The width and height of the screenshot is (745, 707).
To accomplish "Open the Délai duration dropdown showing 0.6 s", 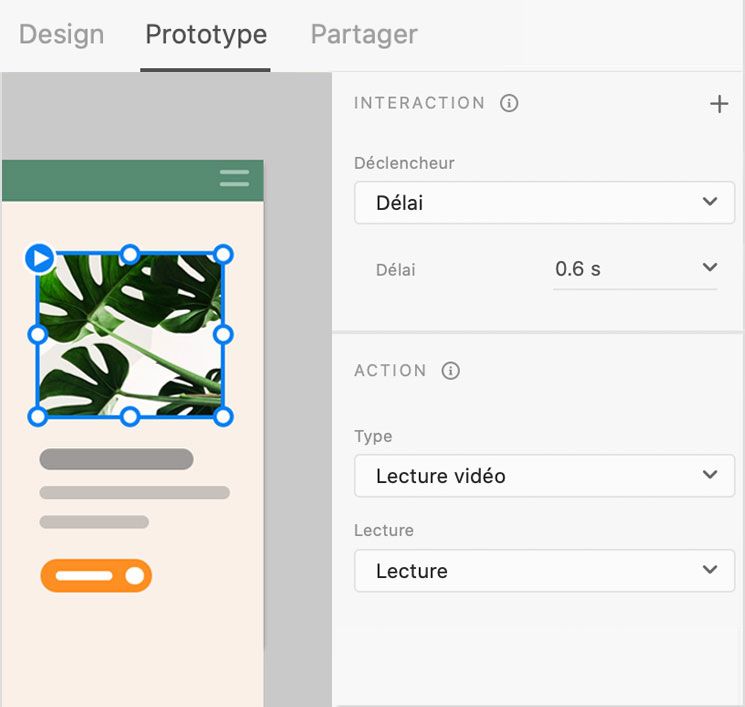I will coord(634,269).
